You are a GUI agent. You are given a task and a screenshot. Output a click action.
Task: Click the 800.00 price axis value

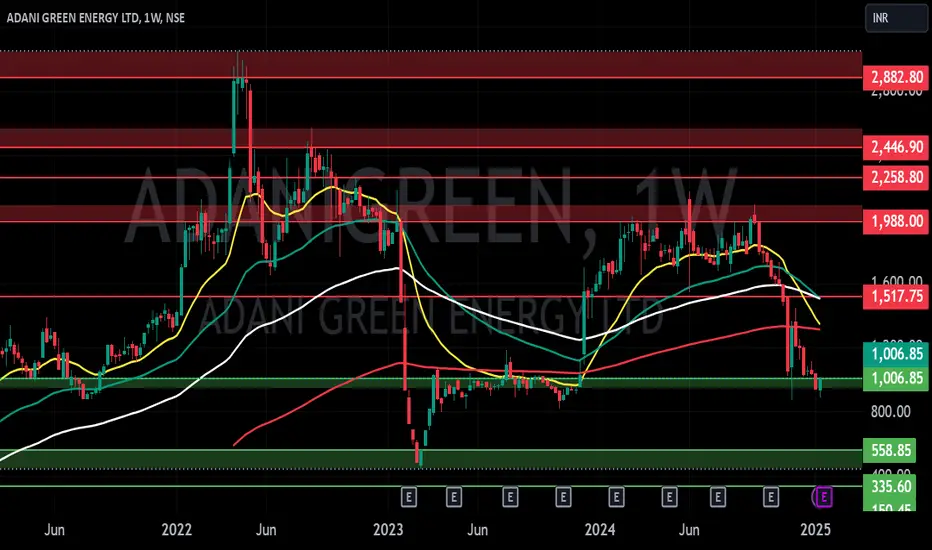[890, 411]
